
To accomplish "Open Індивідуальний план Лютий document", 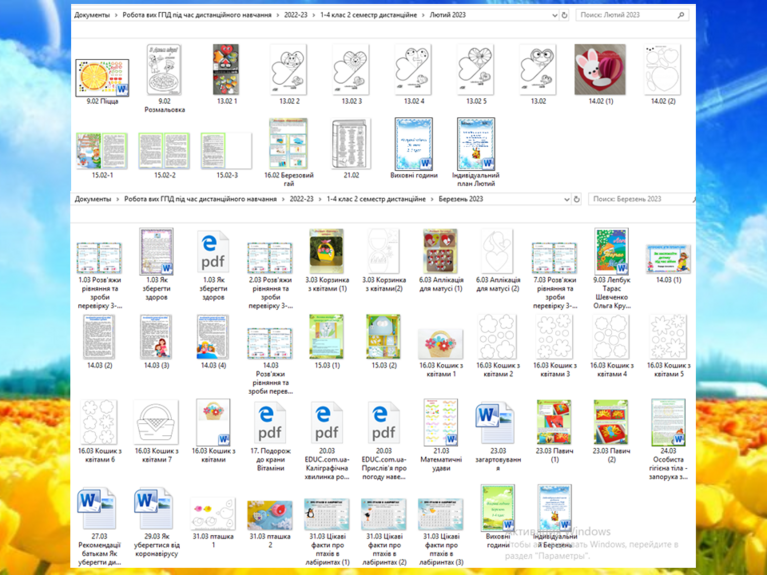I will click(476, 144).
